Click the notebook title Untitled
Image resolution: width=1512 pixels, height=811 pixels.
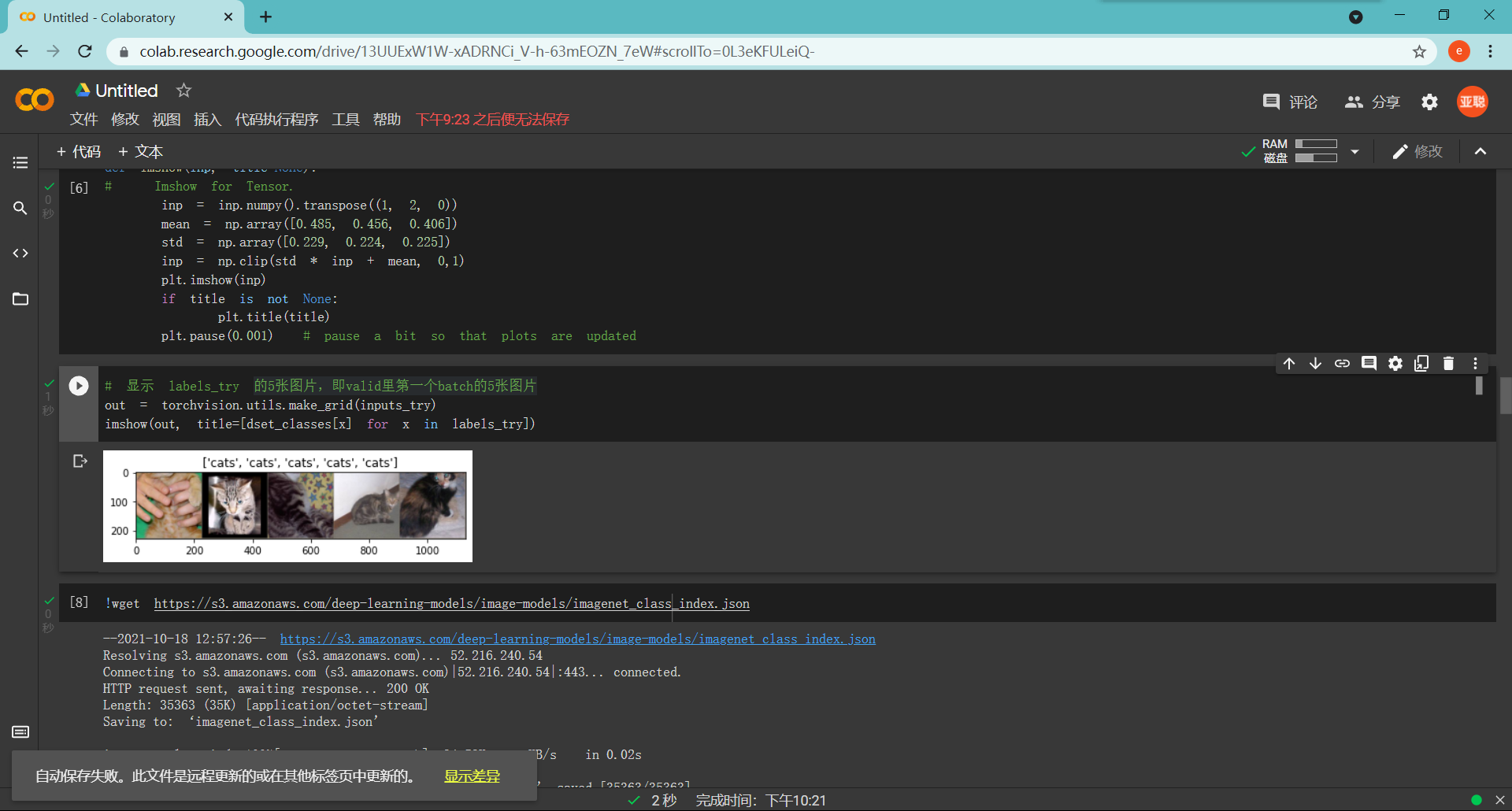(x=126, y=91)
